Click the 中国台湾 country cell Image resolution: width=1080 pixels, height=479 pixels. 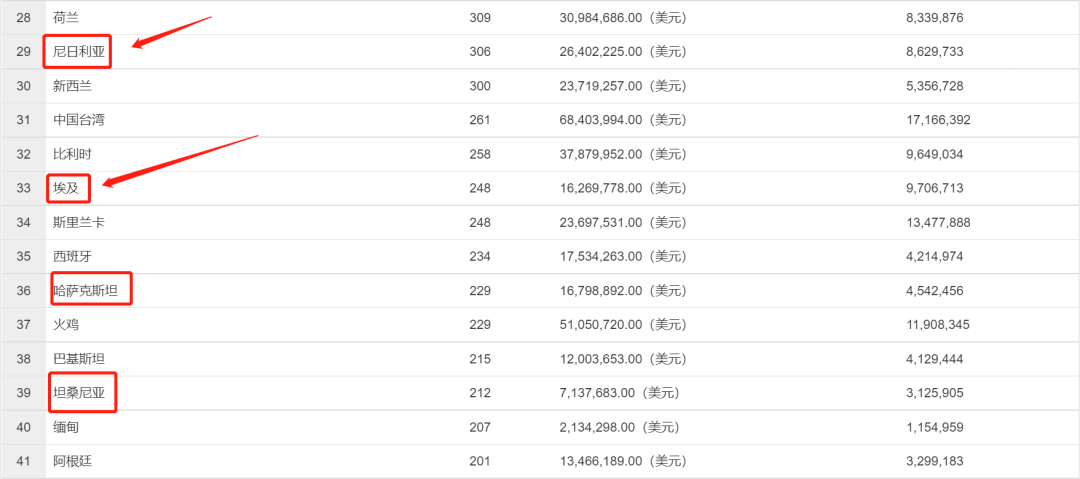[79, 120]
